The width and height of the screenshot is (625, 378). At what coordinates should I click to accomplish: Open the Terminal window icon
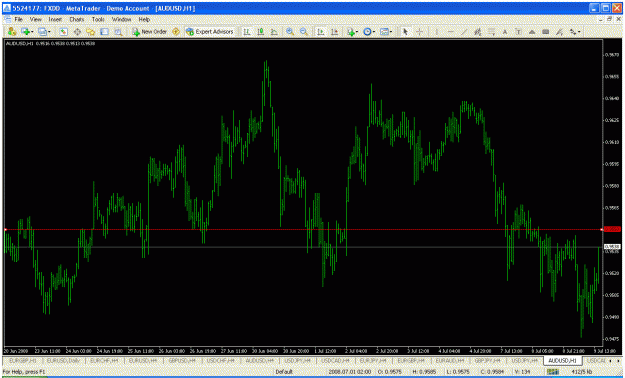click(x=104, y=32)
